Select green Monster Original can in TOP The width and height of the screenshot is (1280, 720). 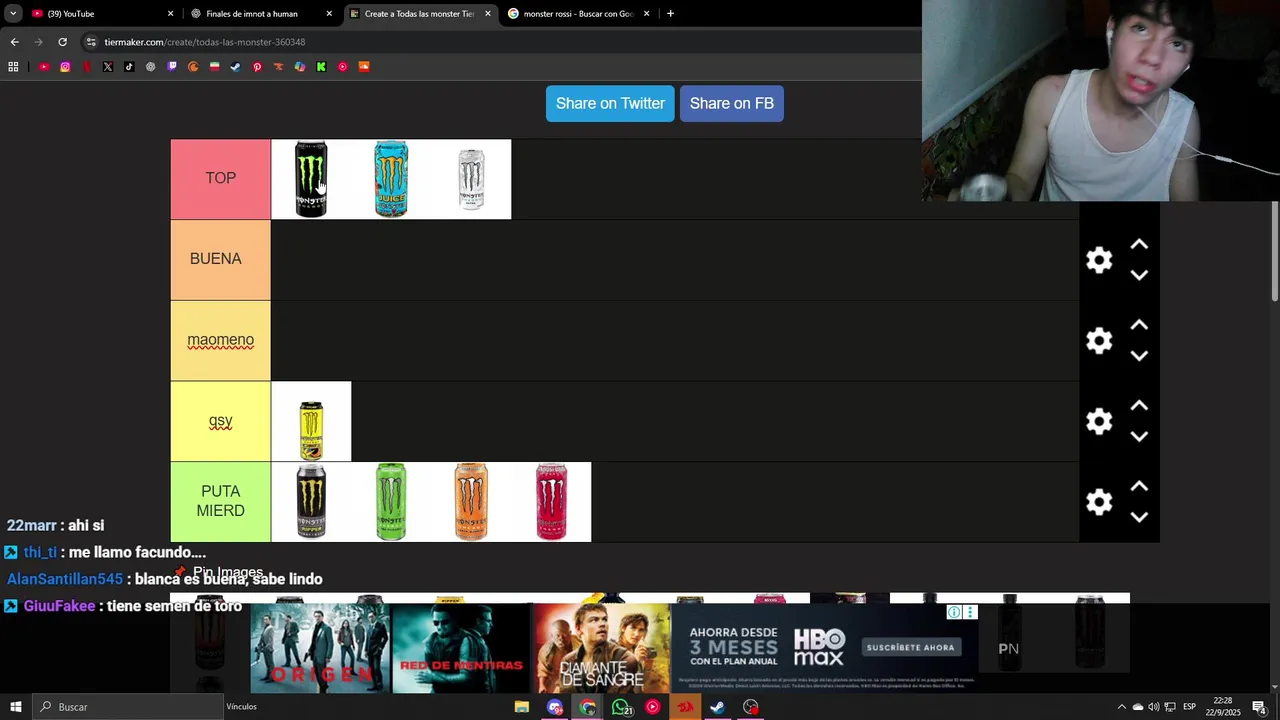(311, 179)
